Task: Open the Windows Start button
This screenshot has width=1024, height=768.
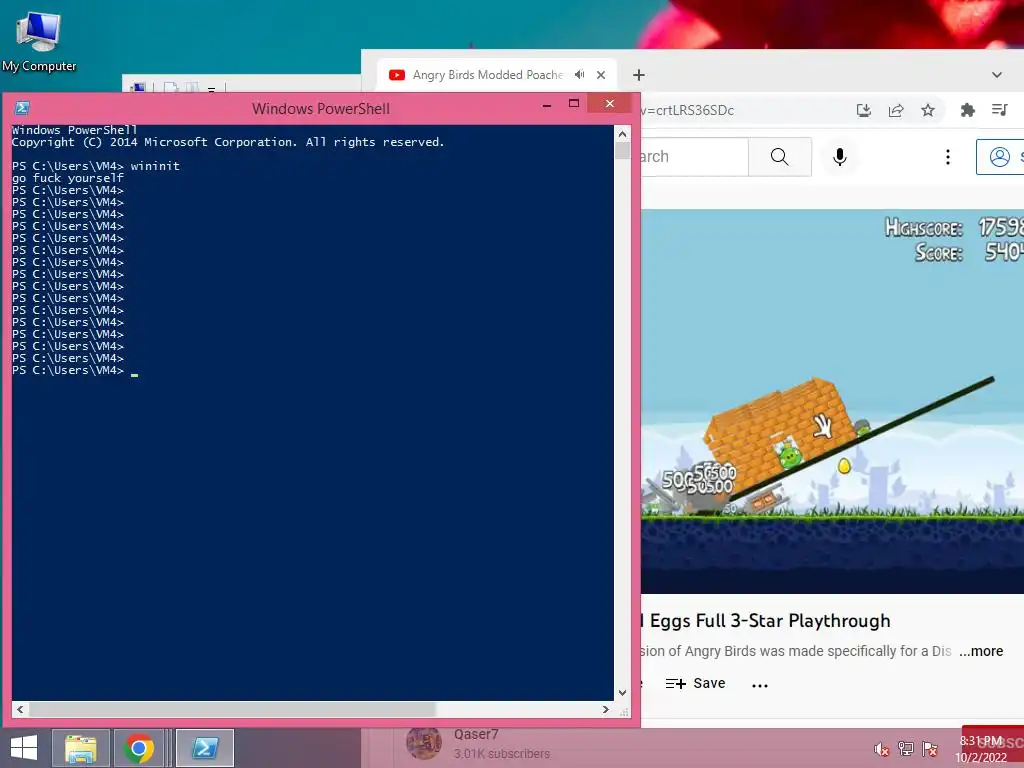Action: [x=24, y=748]
